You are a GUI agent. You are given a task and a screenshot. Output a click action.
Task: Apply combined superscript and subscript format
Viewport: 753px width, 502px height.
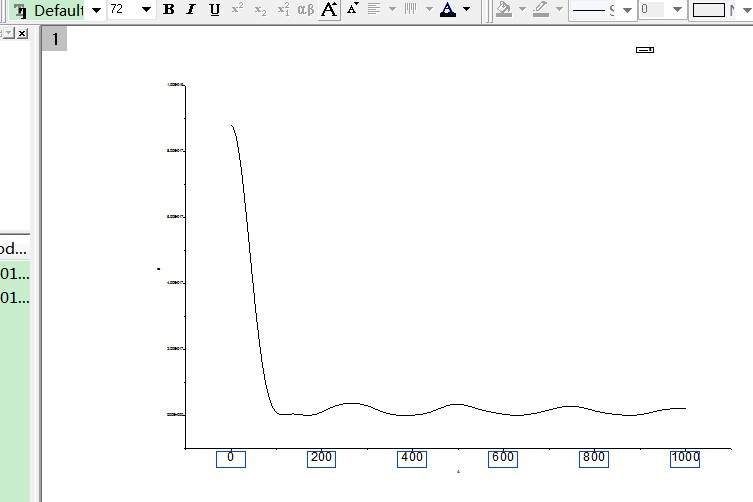click(x=283, y=9)
